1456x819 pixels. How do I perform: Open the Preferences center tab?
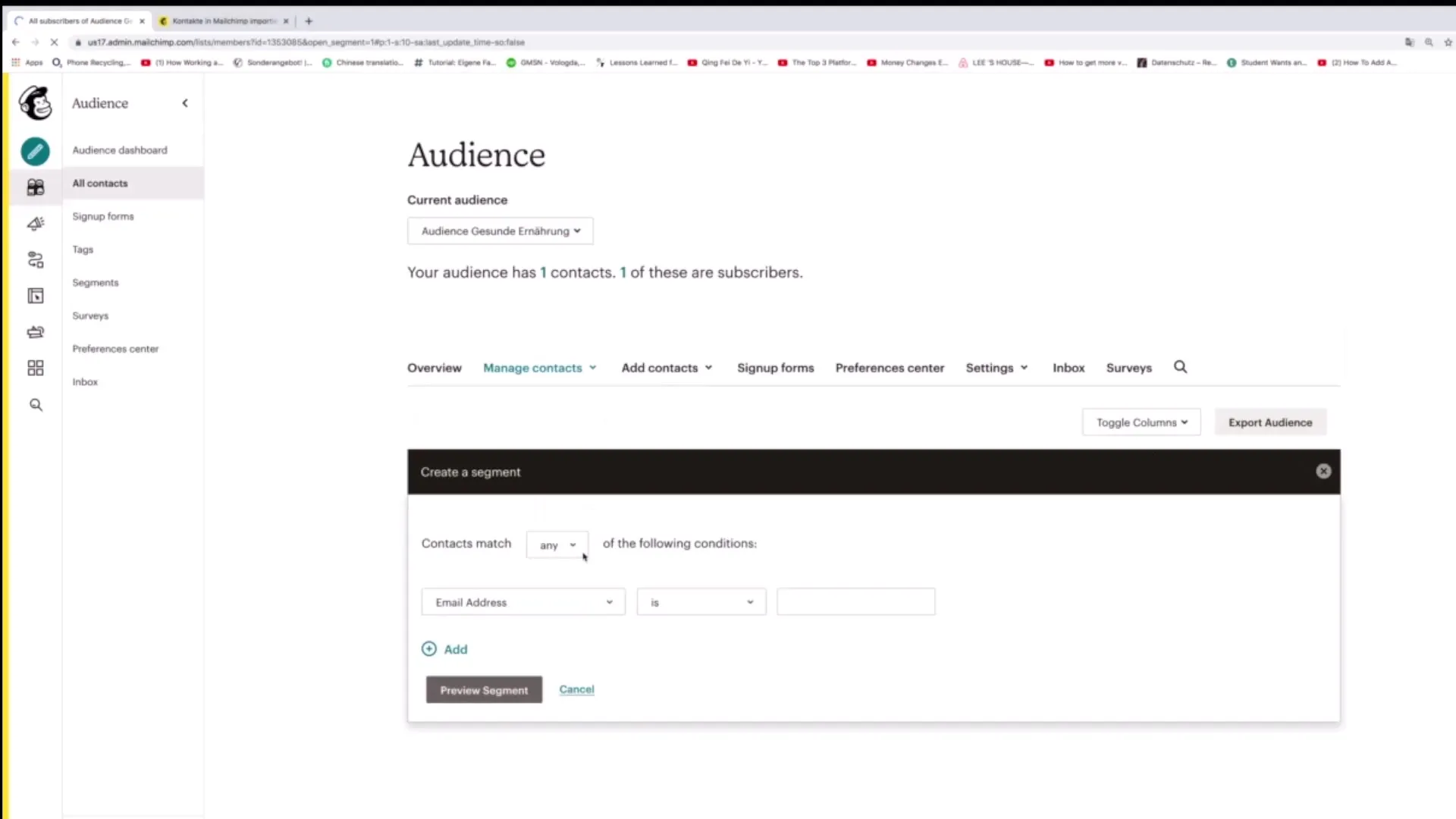click(x=890, y=368)
